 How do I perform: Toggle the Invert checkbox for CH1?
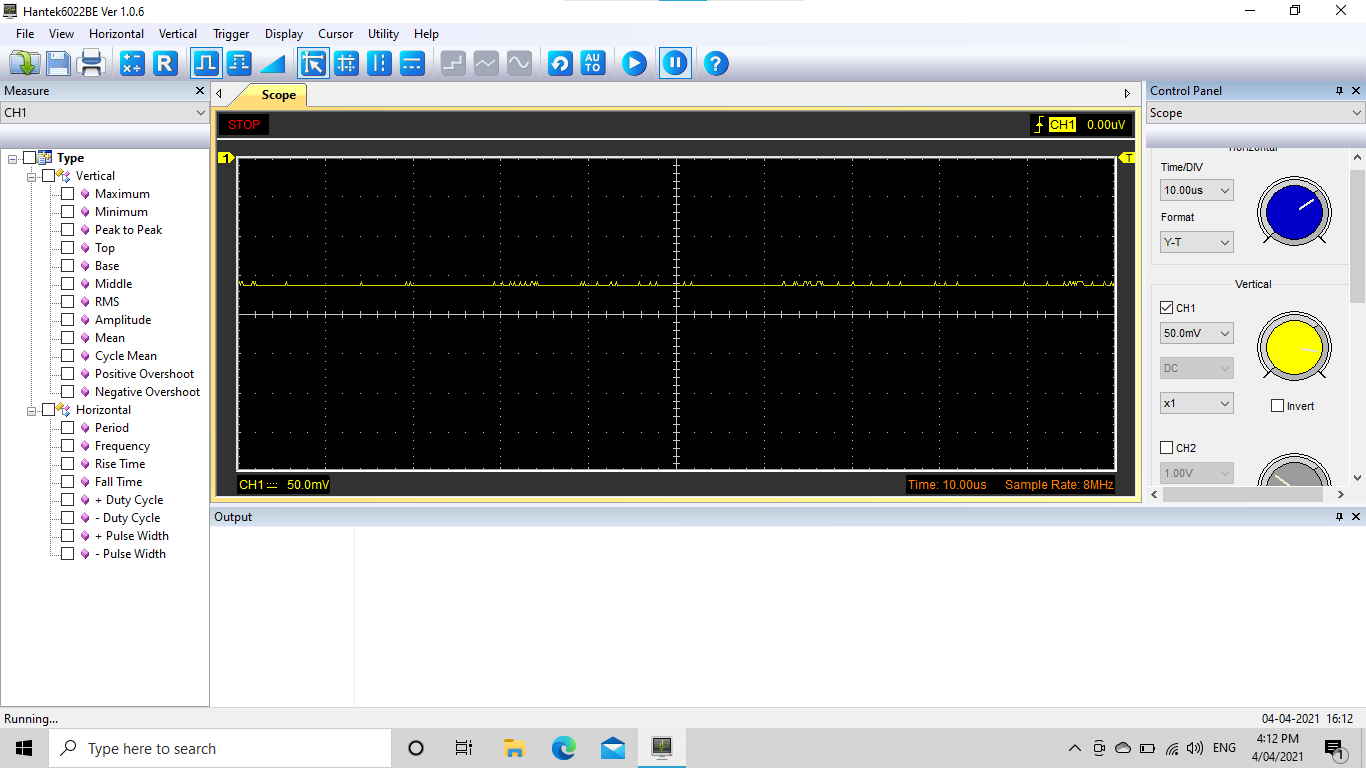1277,406
